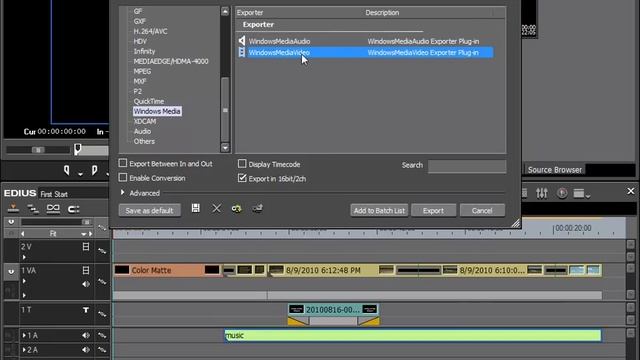Mute the 1 A track speaker
The width and height of the screenshot is (640, 360).
click(x=86, y=336)
